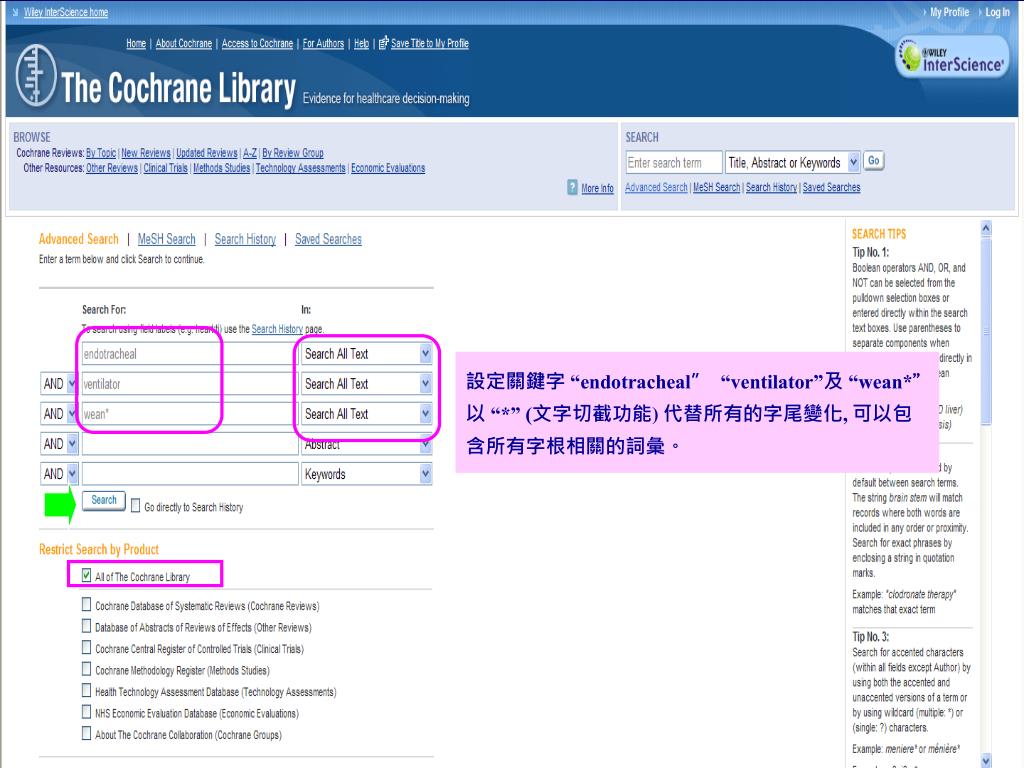Image resolution: width=1024 pixels, height=768 pixels.
Task: Check NHS Economic Evaluation Database checkbox
Action: 86,712
